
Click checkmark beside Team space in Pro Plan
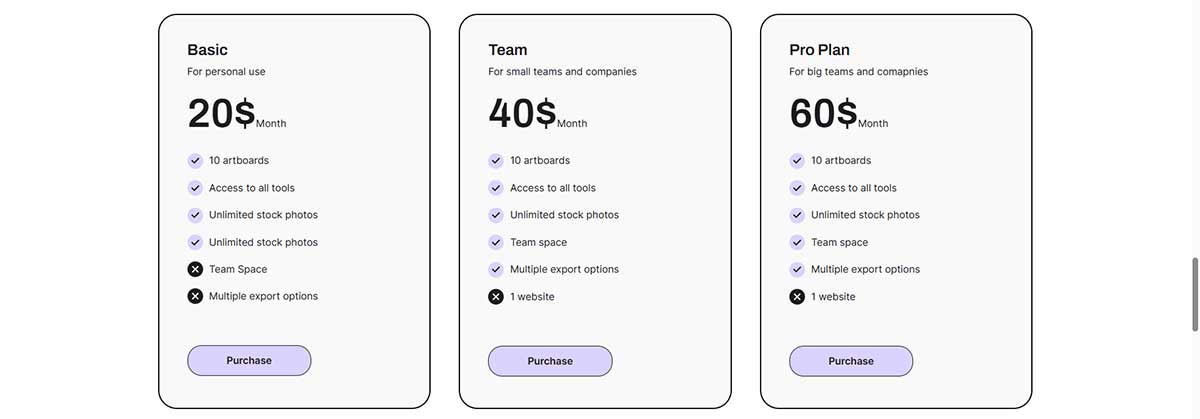(x=797, y=242)
